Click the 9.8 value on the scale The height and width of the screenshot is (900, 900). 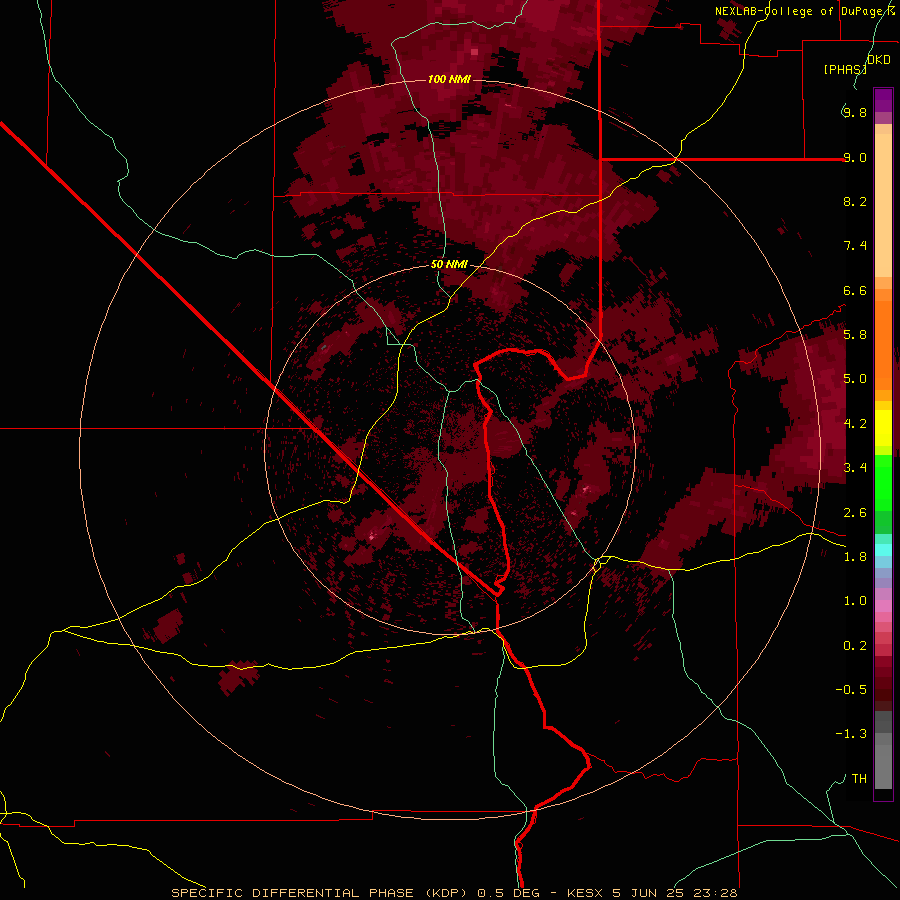click(855, 112)
